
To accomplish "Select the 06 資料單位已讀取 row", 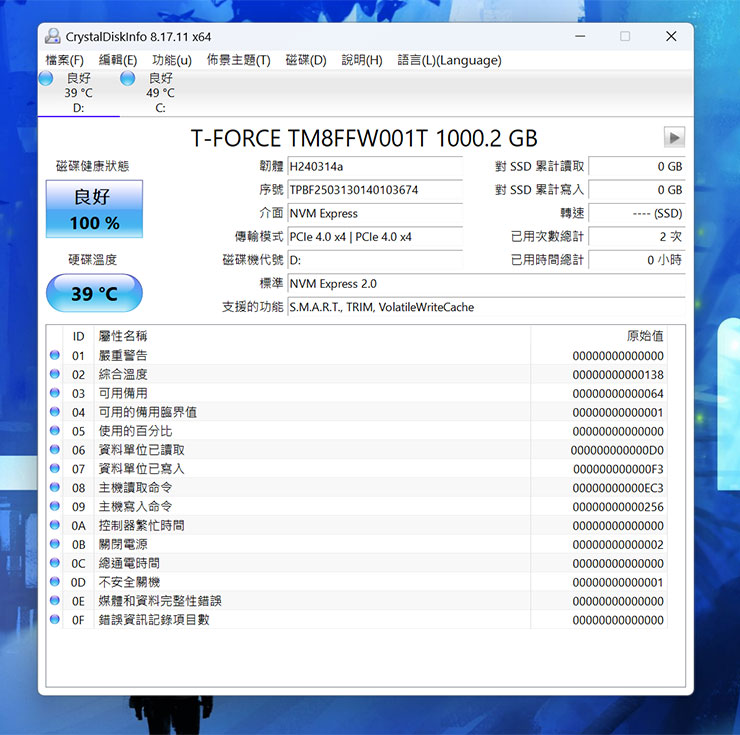I will click(x=357, y=450).
